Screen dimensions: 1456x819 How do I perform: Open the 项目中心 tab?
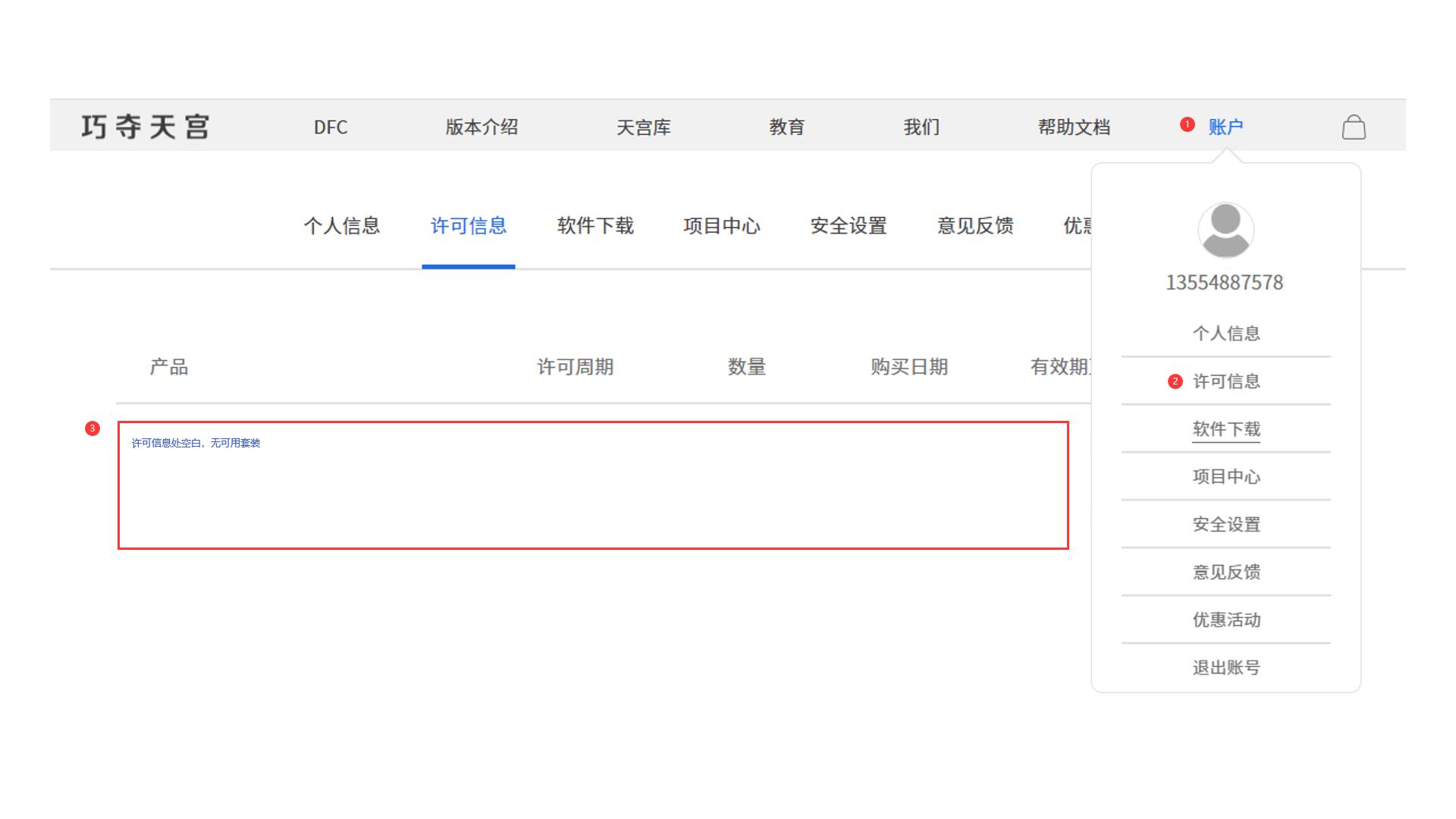(x=722, y=226)
